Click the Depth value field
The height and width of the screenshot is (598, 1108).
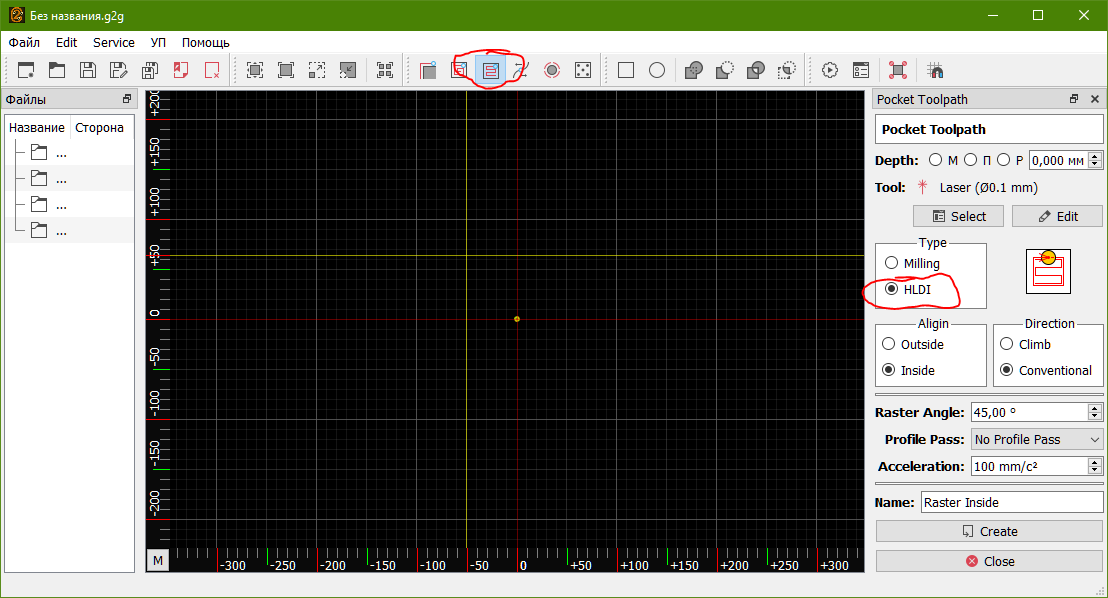click(1059, 160)
